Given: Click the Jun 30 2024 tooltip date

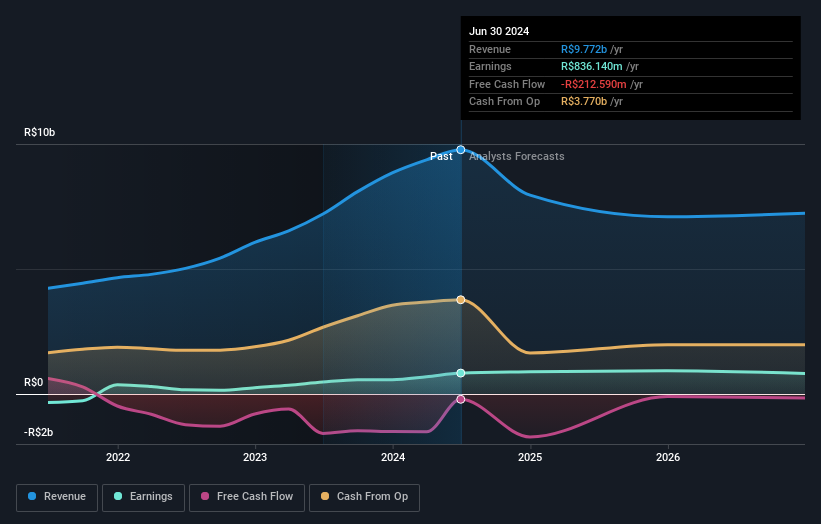Looking at the screenshot, I should click(499, 31).
